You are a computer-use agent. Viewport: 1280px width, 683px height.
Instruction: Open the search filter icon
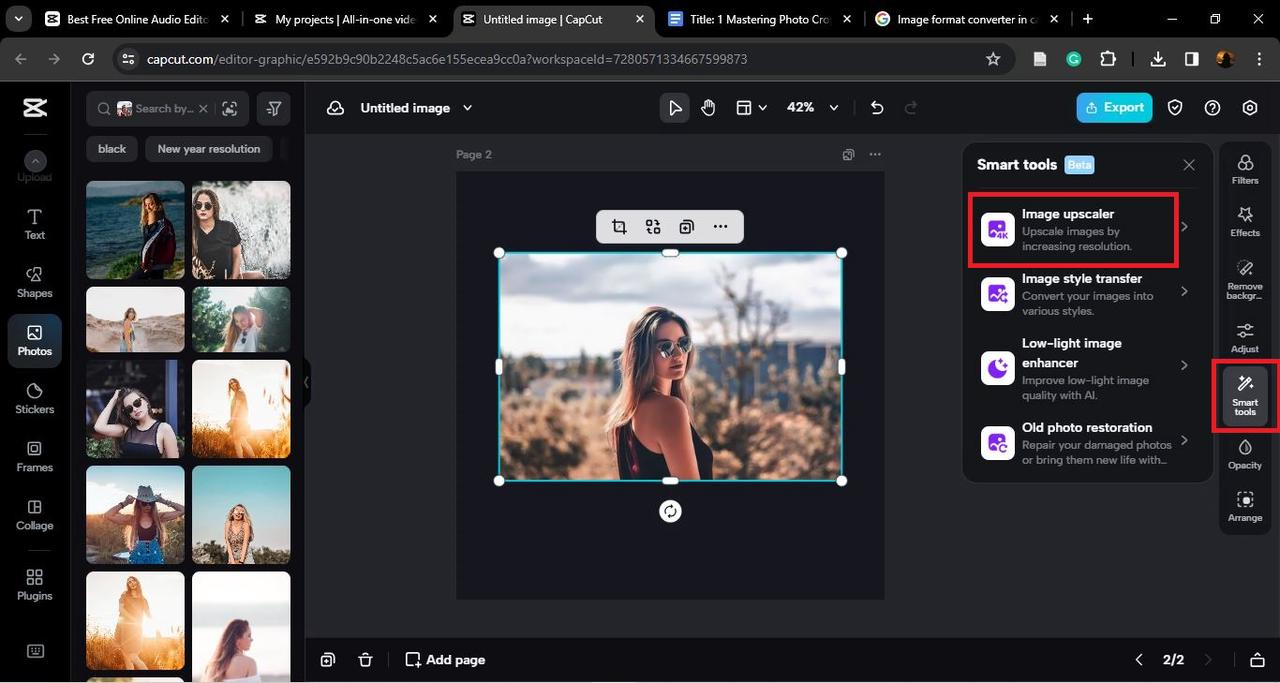point(274,108)
